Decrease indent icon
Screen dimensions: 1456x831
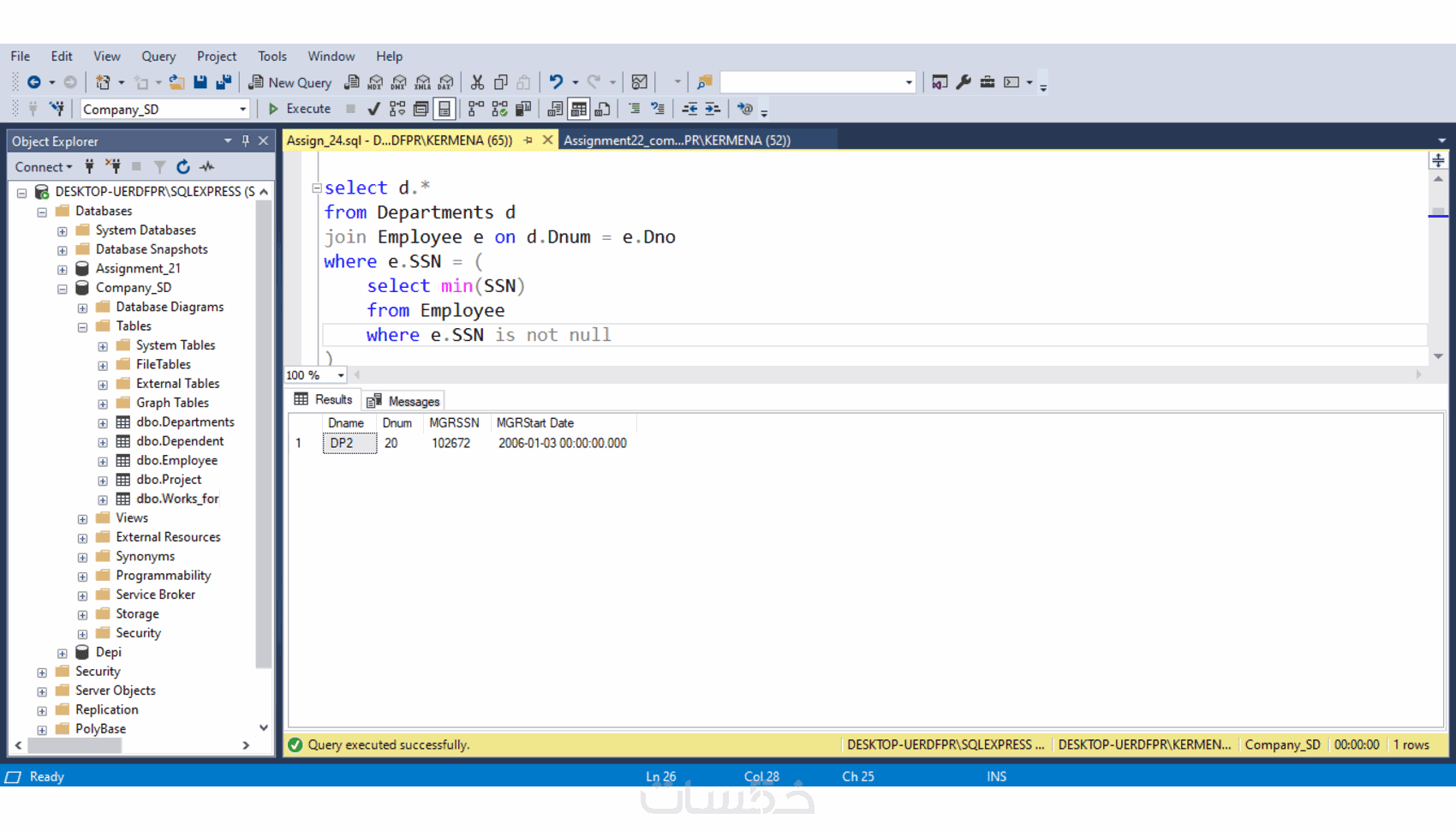(689, 109)
